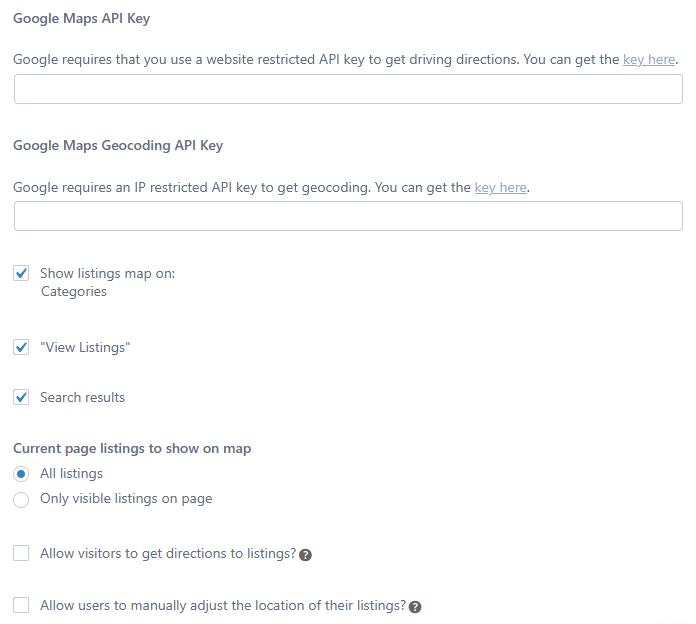The image size is (696, 624).
Task: Choose Only visible listings on page radio
Action: tap(21, 499)
